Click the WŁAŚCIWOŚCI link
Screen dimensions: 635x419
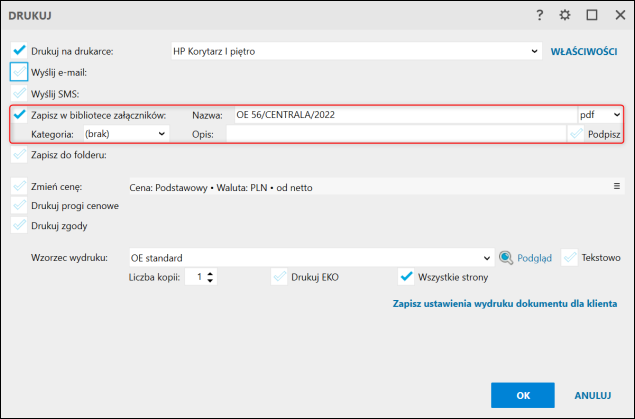[x=584, y=50]
